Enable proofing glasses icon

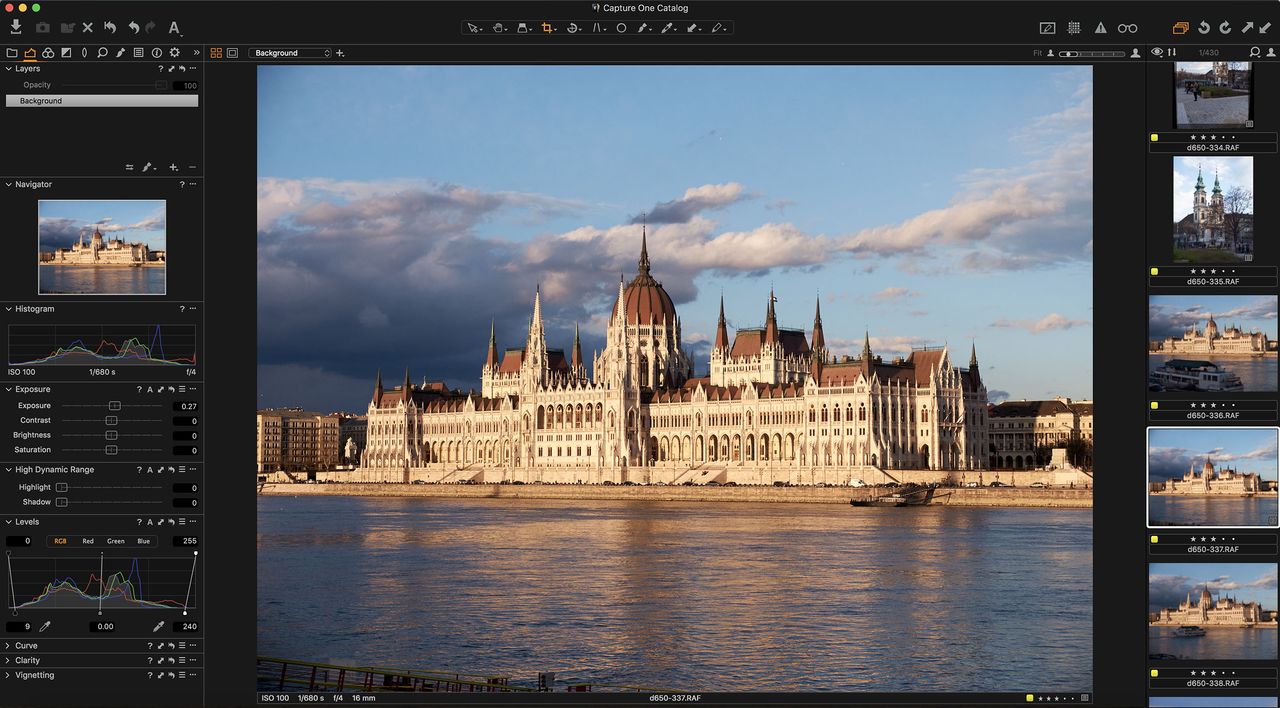tap(1127, 28)
